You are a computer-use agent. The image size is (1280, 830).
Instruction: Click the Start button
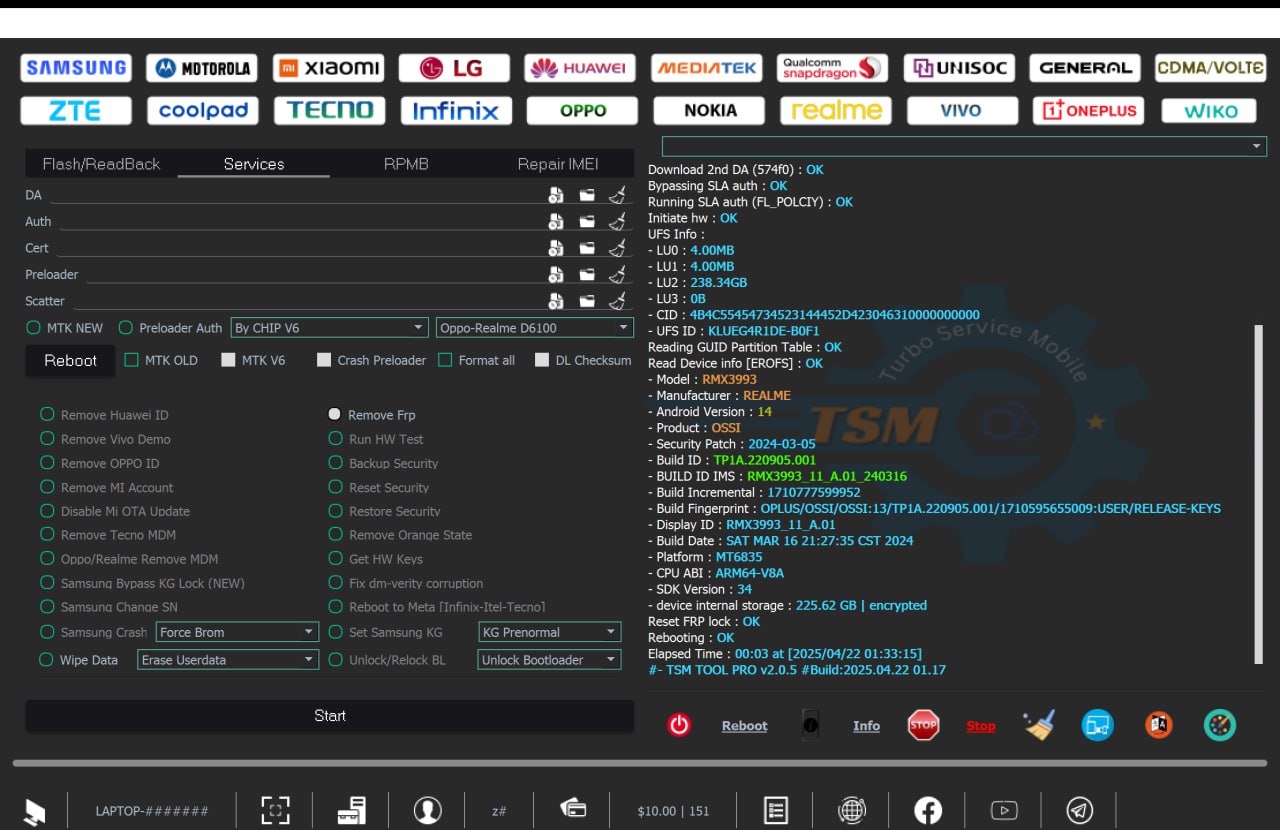(x=330, y=715)
